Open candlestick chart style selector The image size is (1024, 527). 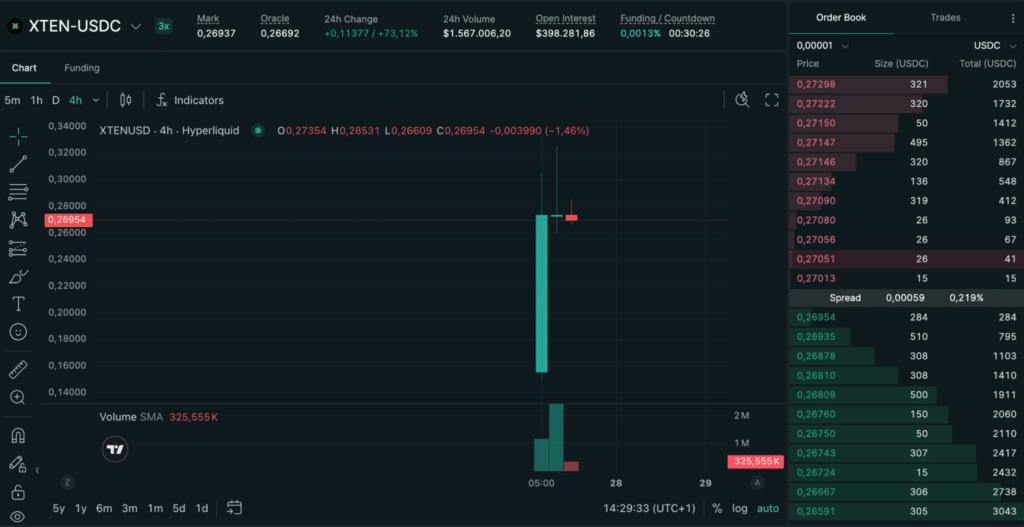125,100
